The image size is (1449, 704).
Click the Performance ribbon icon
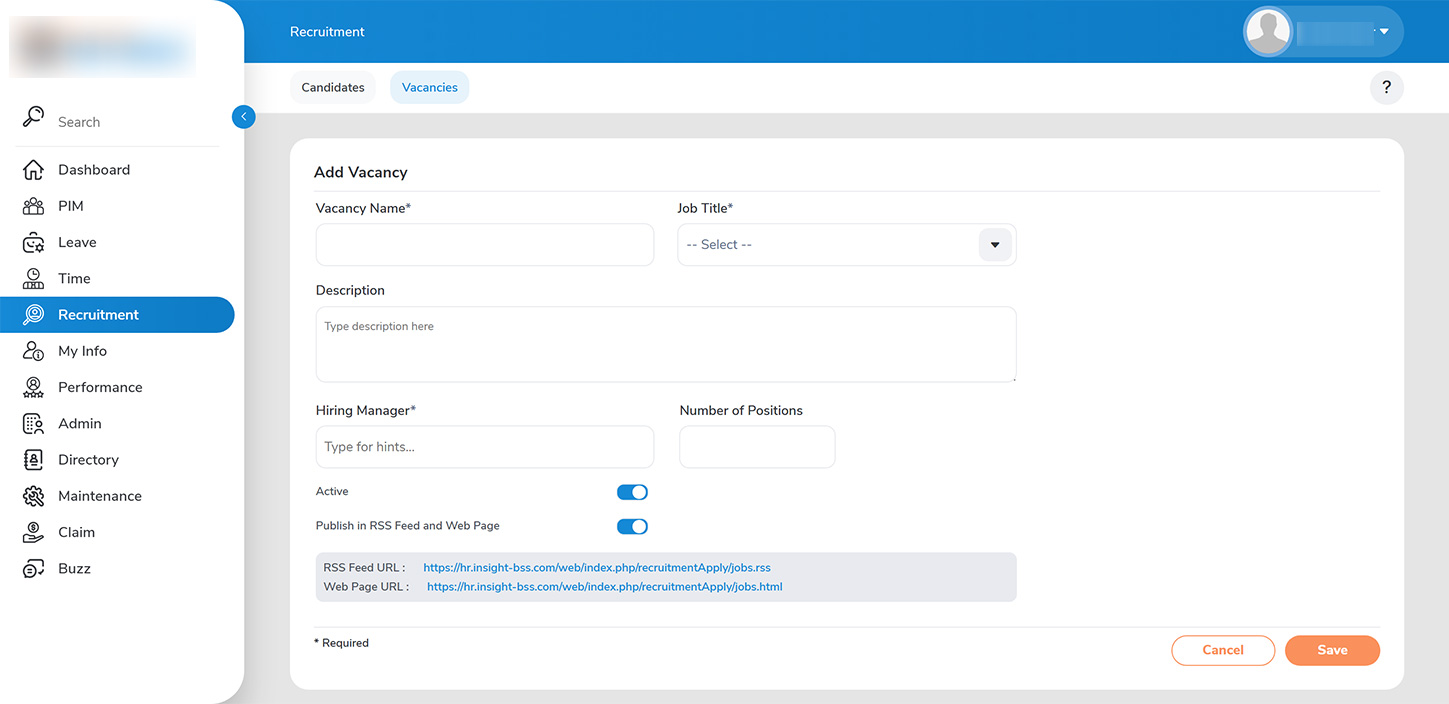tap(33, 387)
